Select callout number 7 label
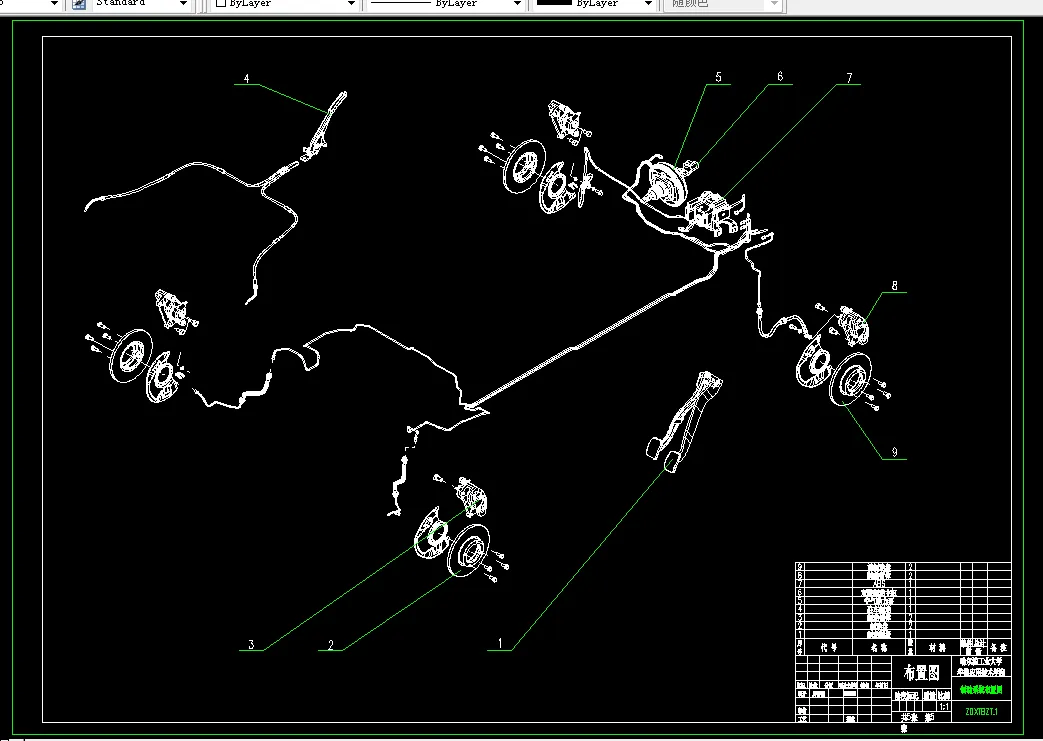 pos(849,78)
